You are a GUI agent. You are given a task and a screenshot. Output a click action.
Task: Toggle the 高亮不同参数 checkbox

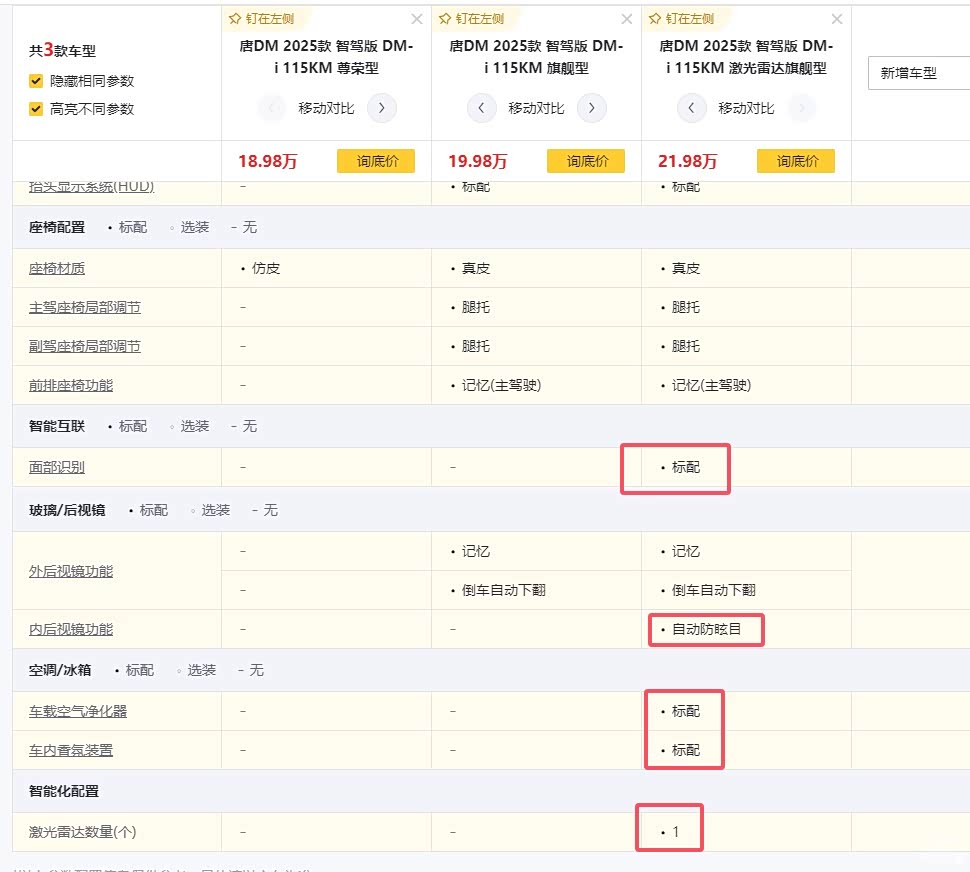click(36, 109)
